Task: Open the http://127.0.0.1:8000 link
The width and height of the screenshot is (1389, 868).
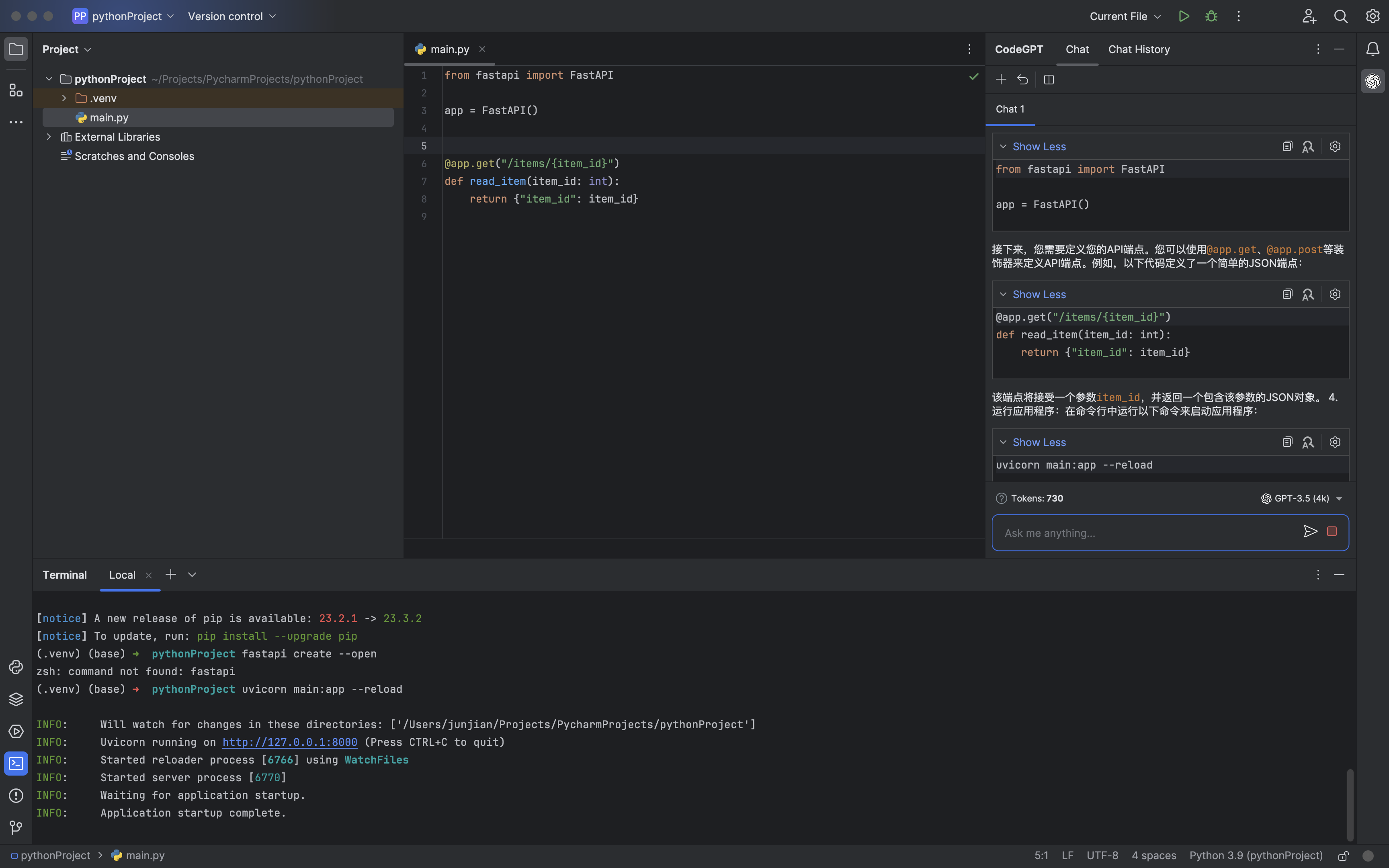Action: pos(289,742)
